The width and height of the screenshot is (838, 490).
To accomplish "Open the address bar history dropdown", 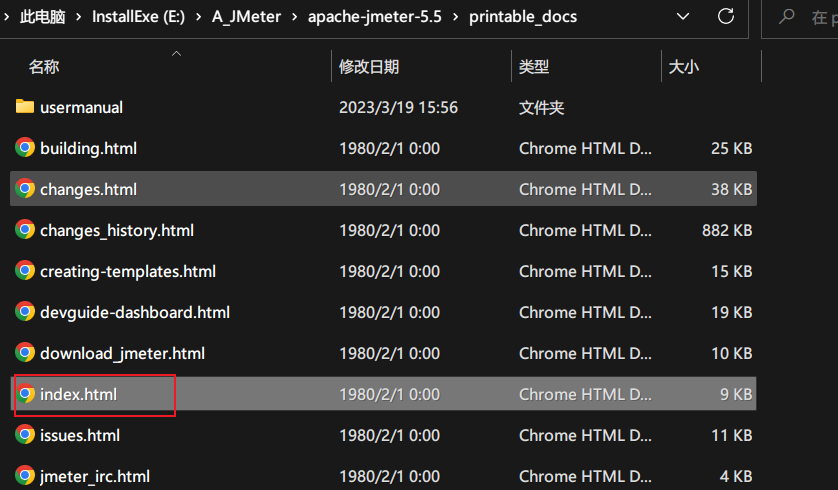I will pos(683,17).
